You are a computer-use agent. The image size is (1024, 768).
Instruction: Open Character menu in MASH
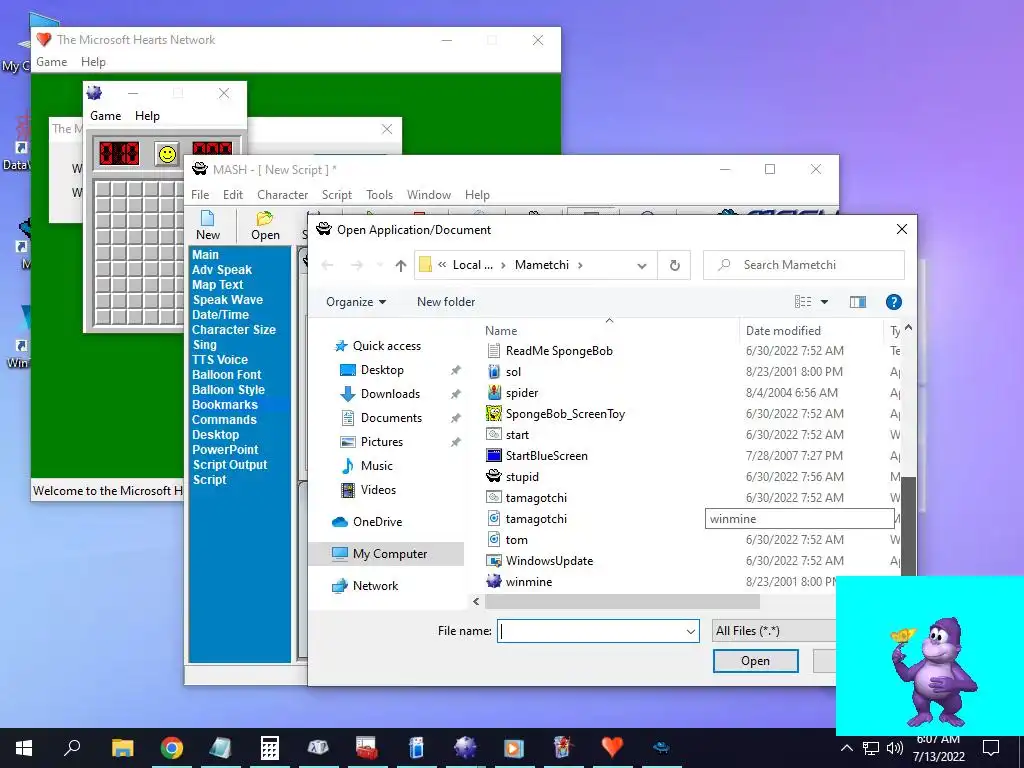click(x=282, y=195)
